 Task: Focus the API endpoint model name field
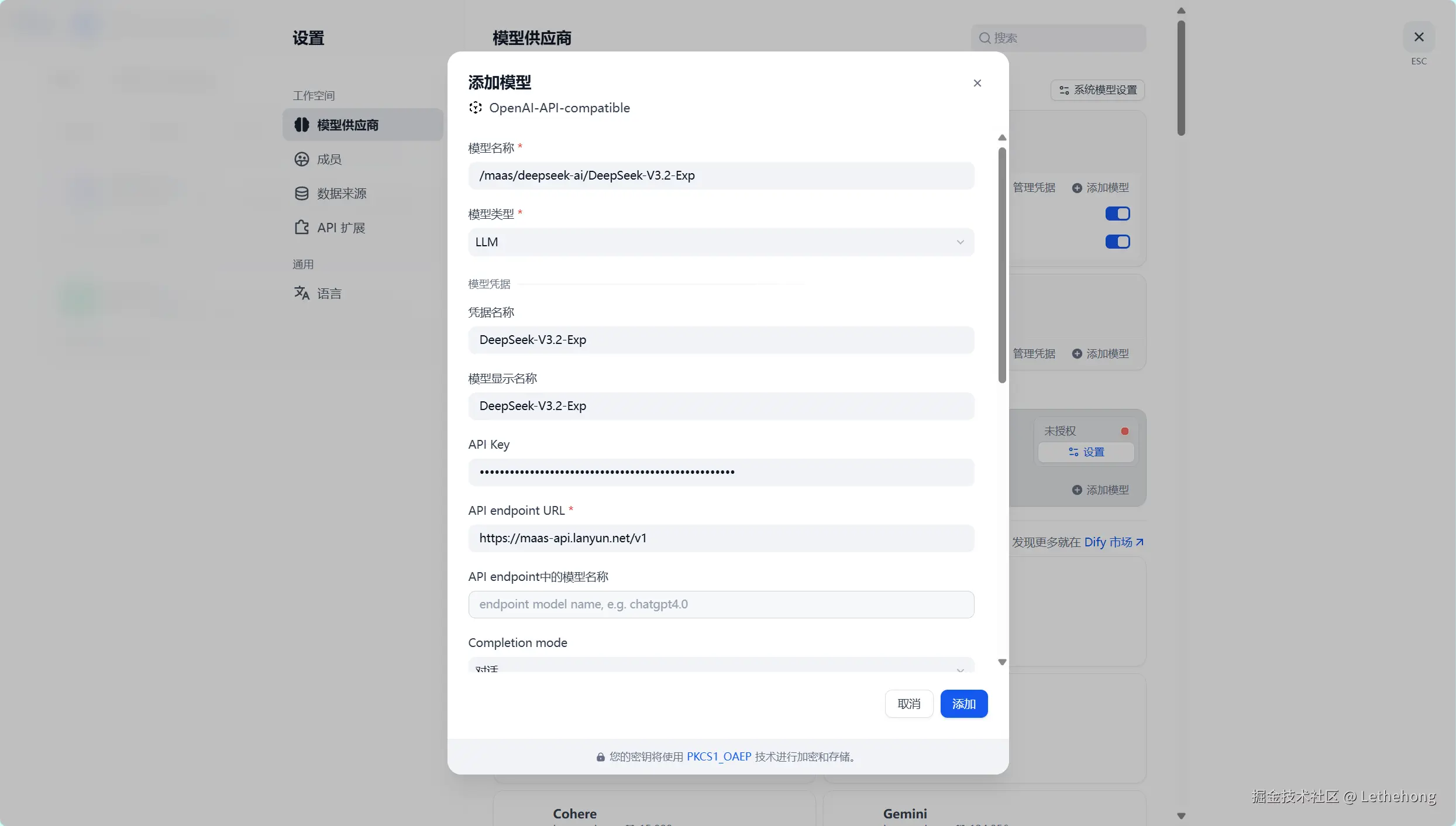721,604
